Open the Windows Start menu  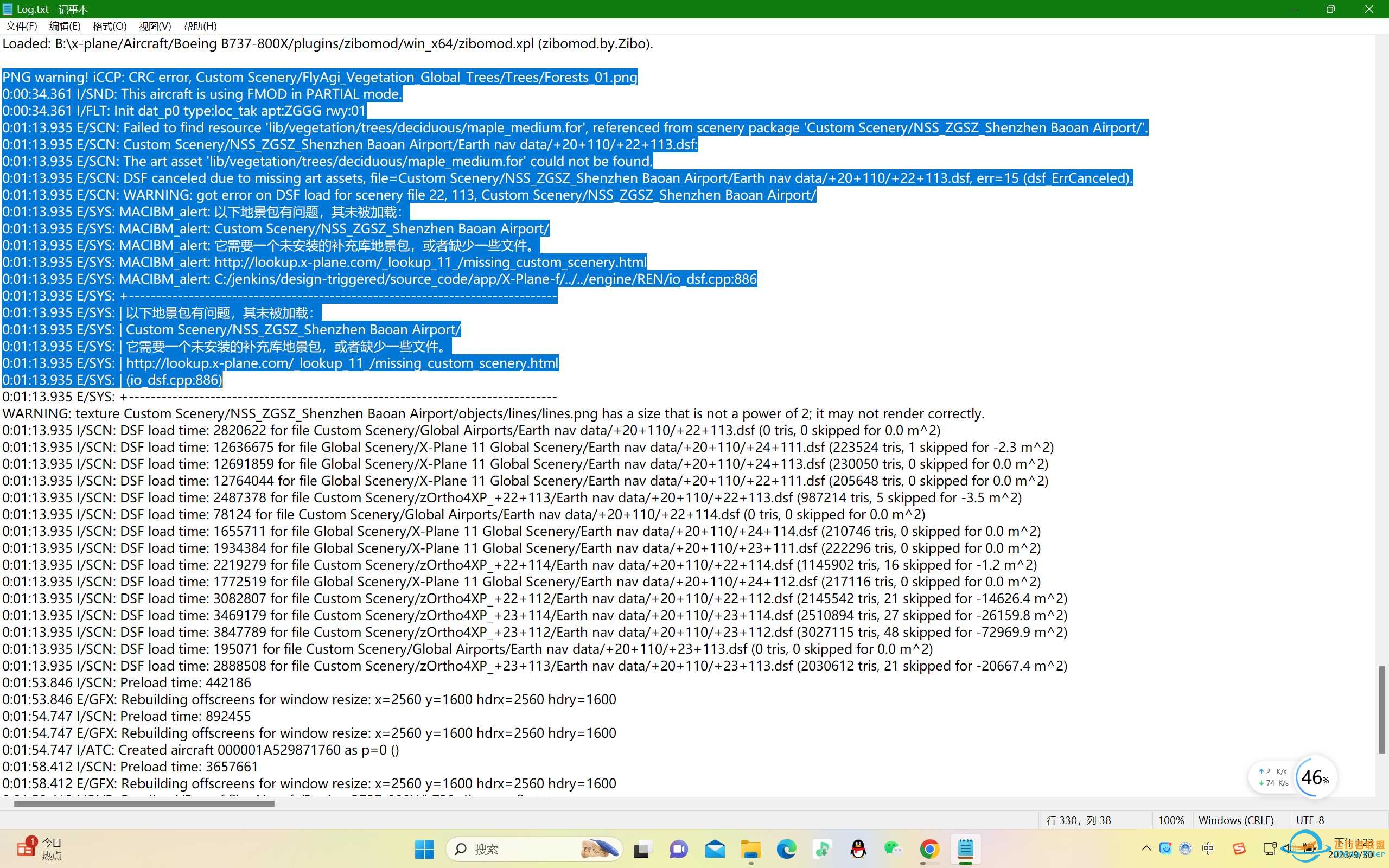click(424, 848)
